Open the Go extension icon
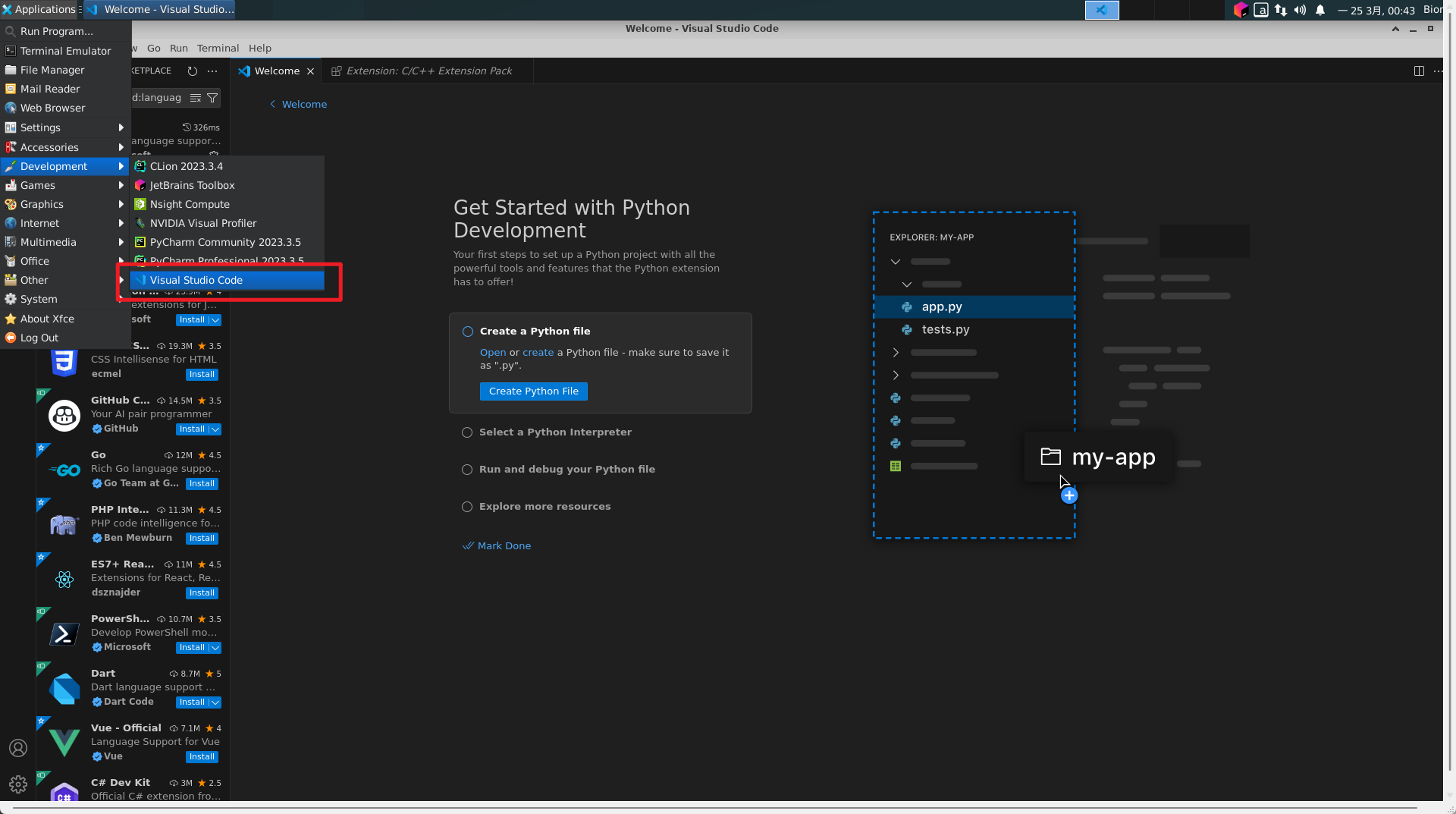The image size is (1456, 814). point(64,470)
